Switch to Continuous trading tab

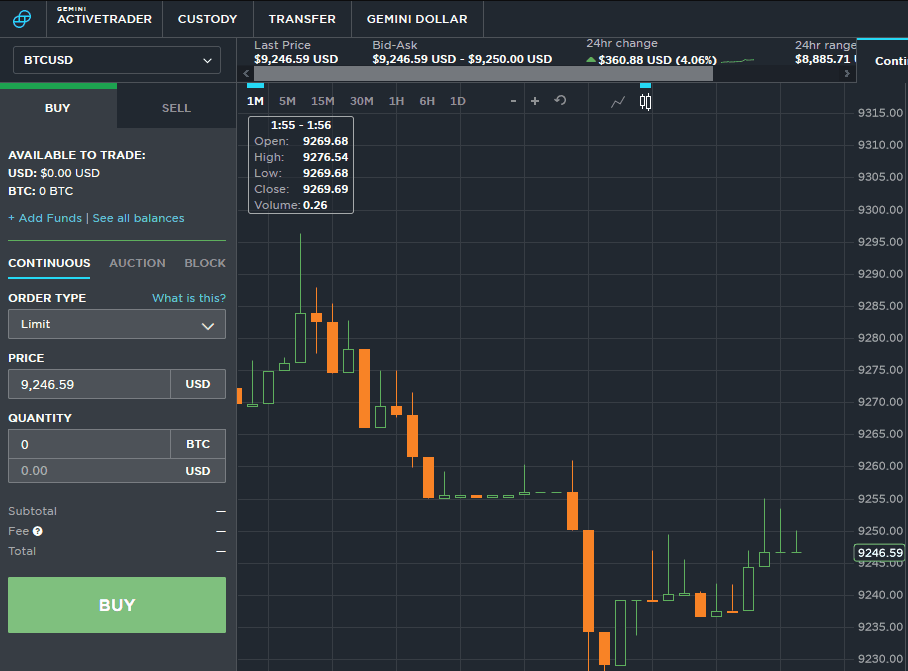tap(49, 263)
